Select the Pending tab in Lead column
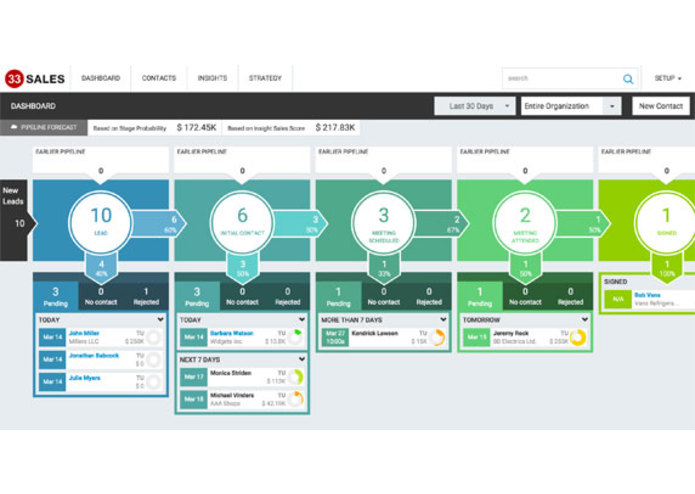 (x=56, y=296)
